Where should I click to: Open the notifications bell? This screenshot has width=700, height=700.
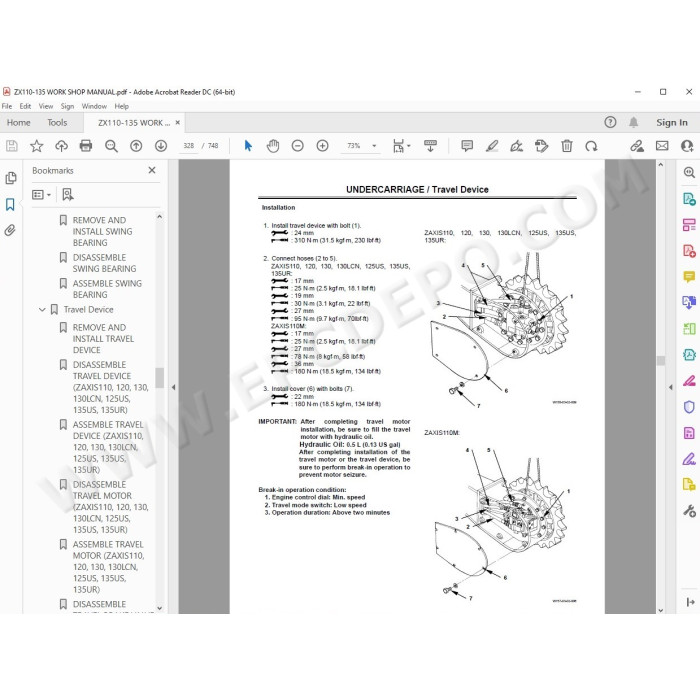633,122
